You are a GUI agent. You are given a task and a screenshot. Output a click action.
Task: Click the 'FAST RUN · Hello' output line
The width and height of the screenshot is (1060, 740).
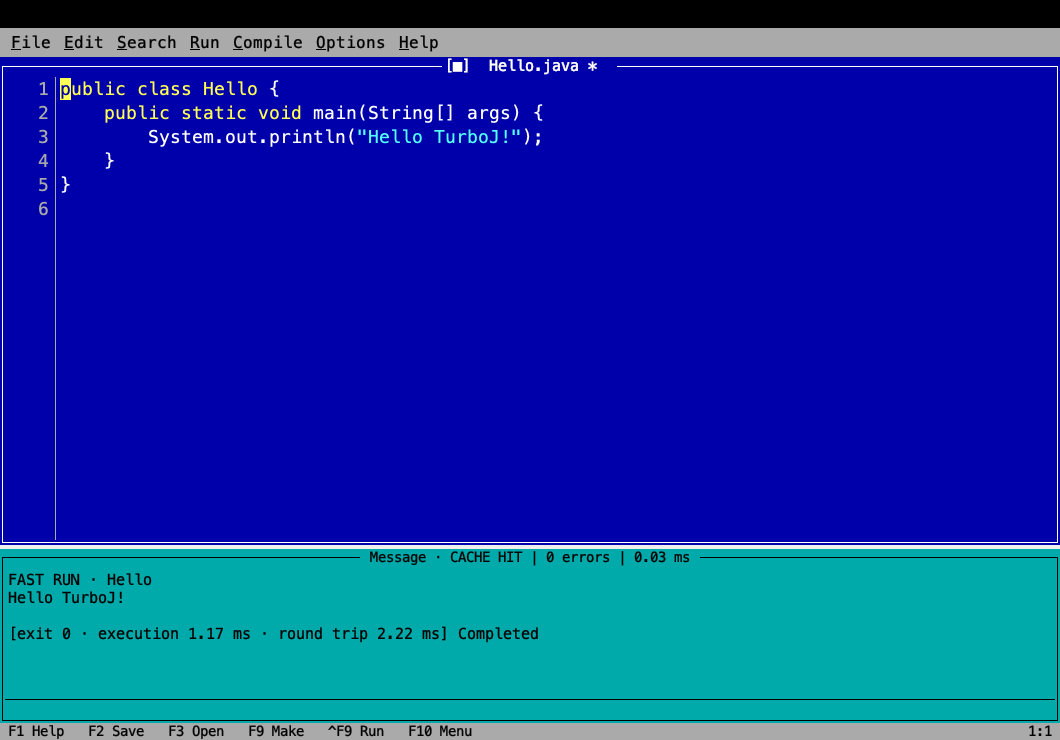point(80,580)
